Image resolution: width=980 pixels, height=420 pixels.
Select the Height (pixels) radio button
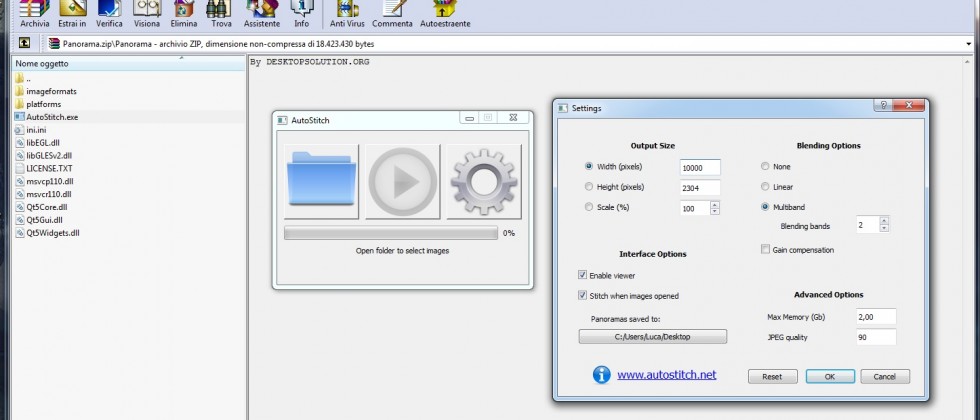pos(588,187)
